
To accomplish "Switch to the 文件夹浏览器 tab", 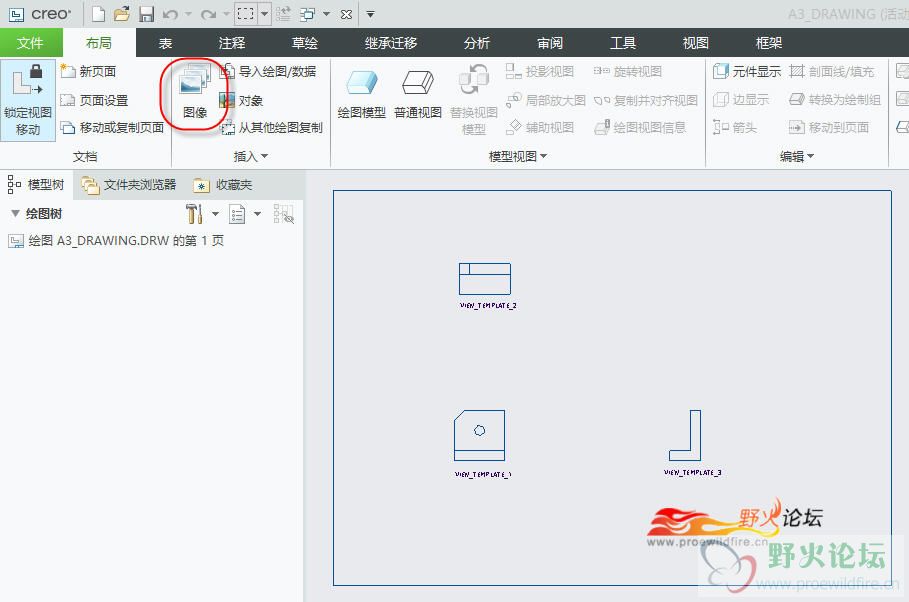I will tap(129, 185).
